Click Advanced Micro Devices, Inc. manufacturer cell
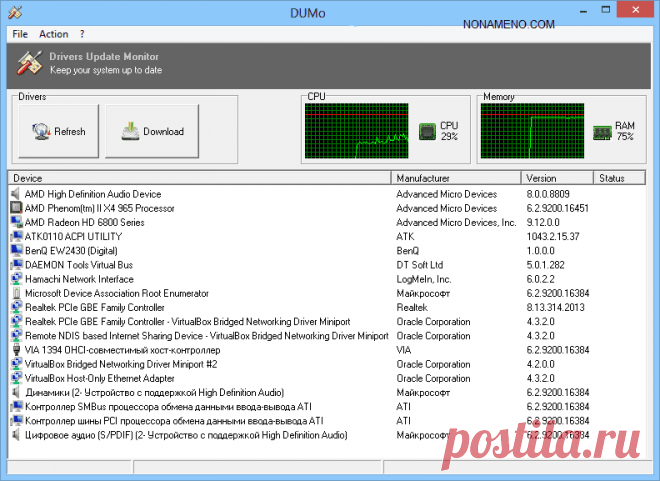Screen dimensions: 660x481 [456, 222]
